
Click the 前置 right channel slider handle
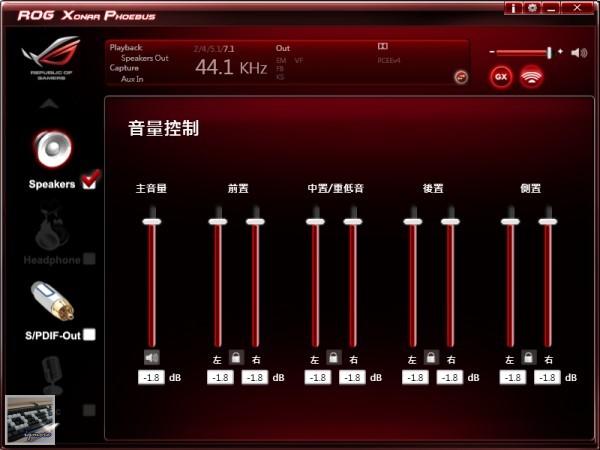[255, 222]
